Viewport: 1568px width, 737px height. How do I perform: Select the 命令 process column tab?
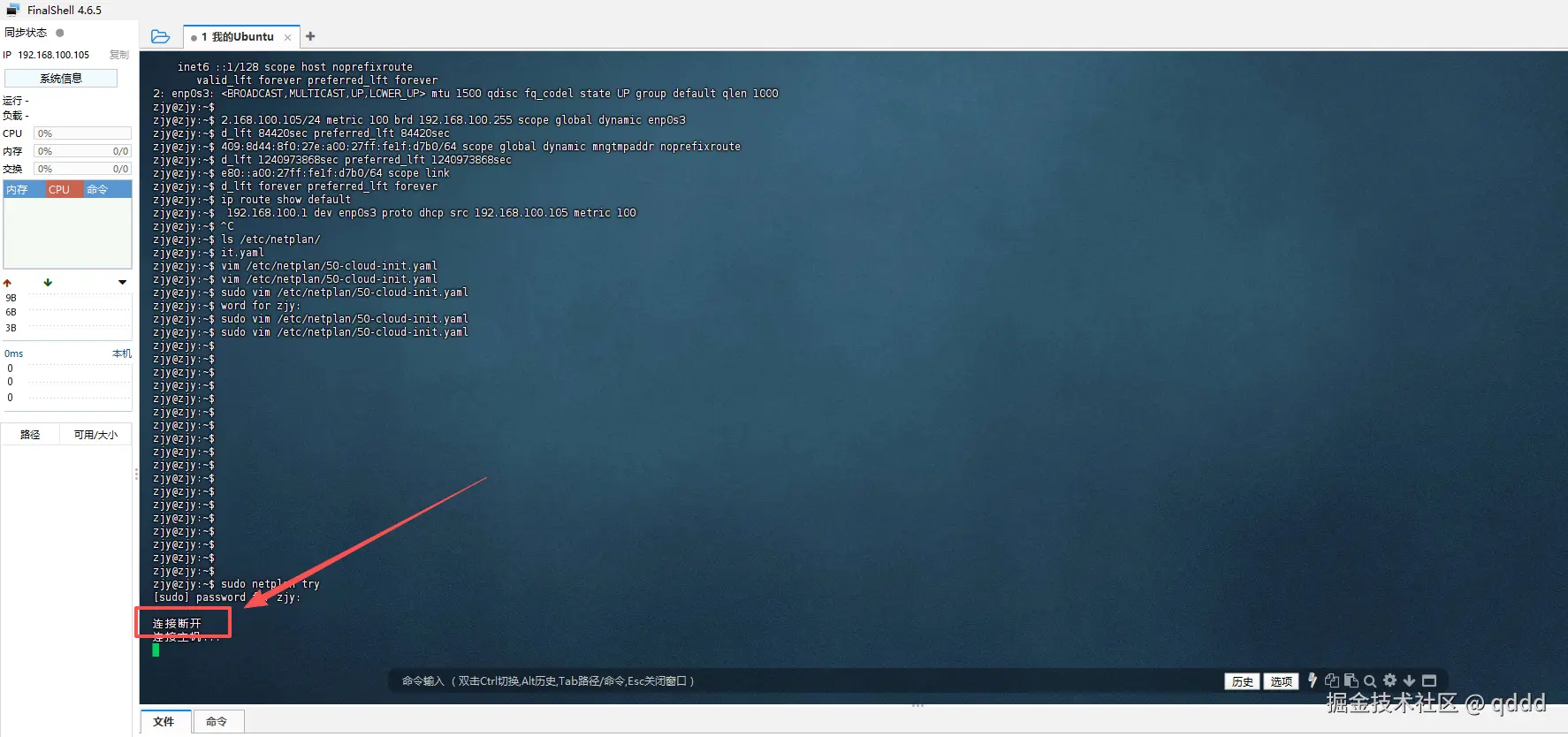coord(107,190)
